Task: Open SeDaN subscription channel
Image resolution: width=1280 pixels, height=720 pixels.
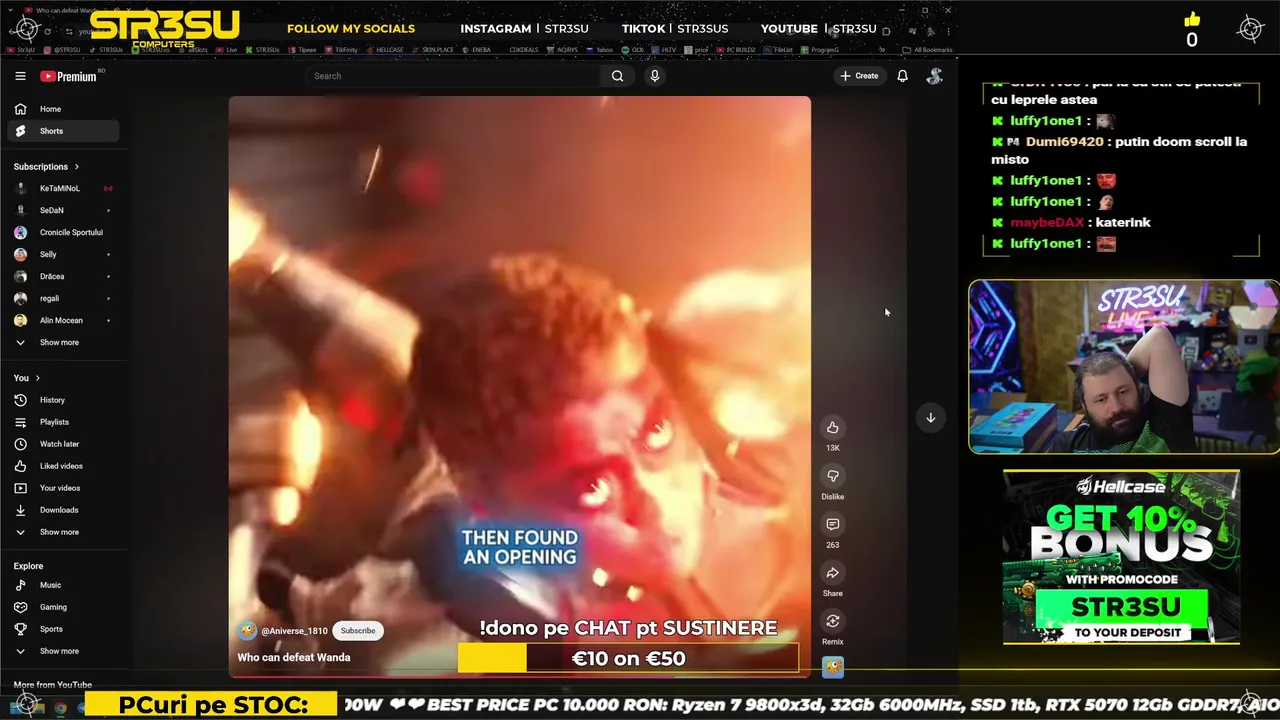Action: coord(64,210)
